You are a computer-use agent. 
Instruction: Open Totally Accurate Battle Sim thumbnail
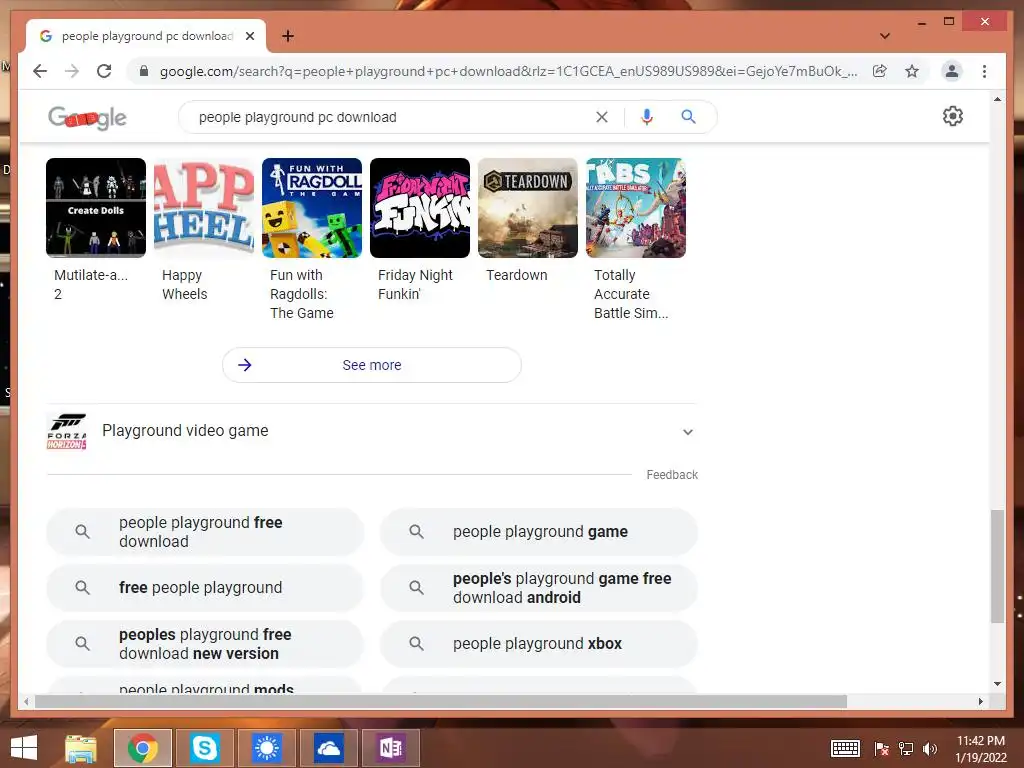[x=636, y=208]
